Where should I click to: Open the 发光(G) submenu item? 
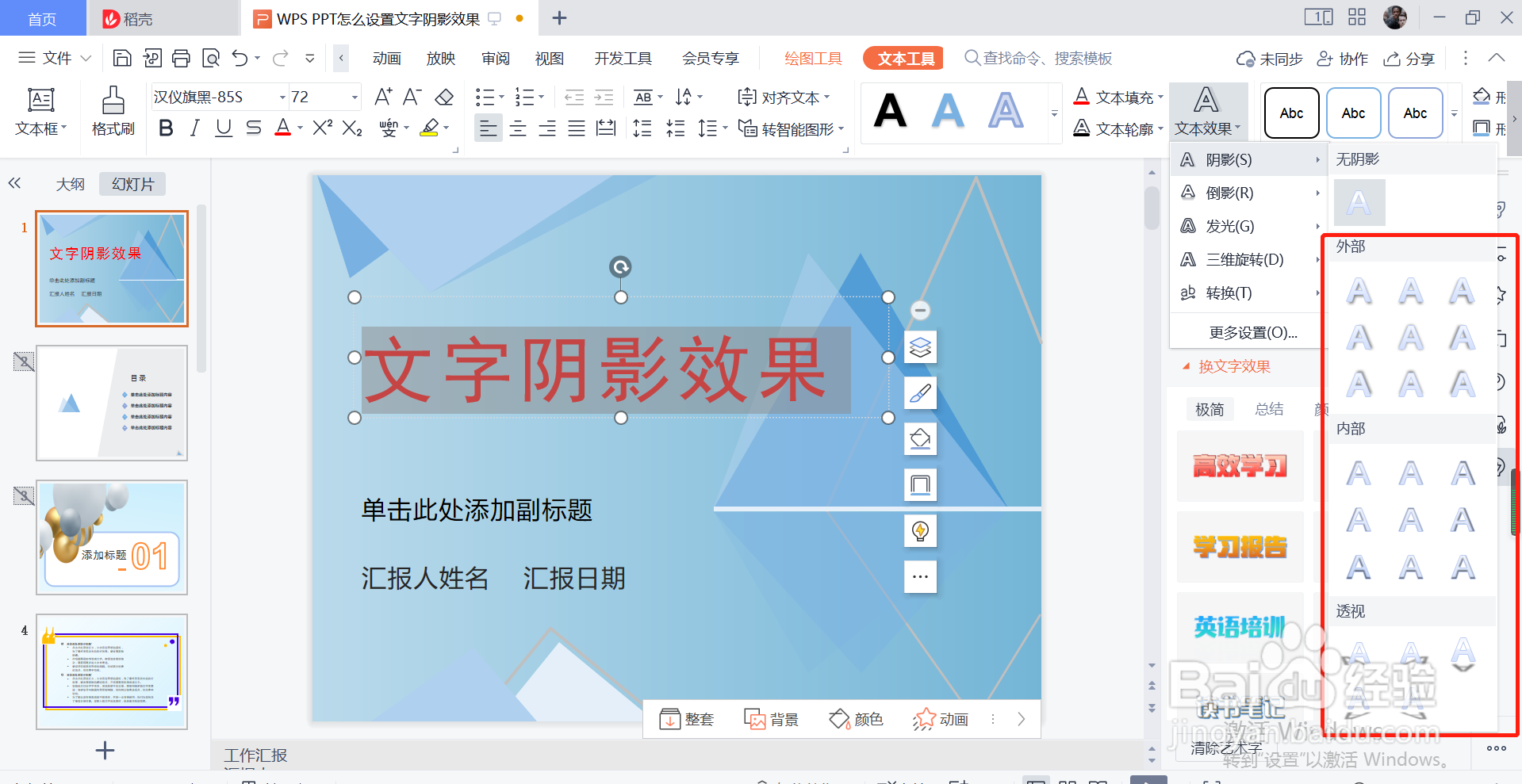click(1248, 226)
